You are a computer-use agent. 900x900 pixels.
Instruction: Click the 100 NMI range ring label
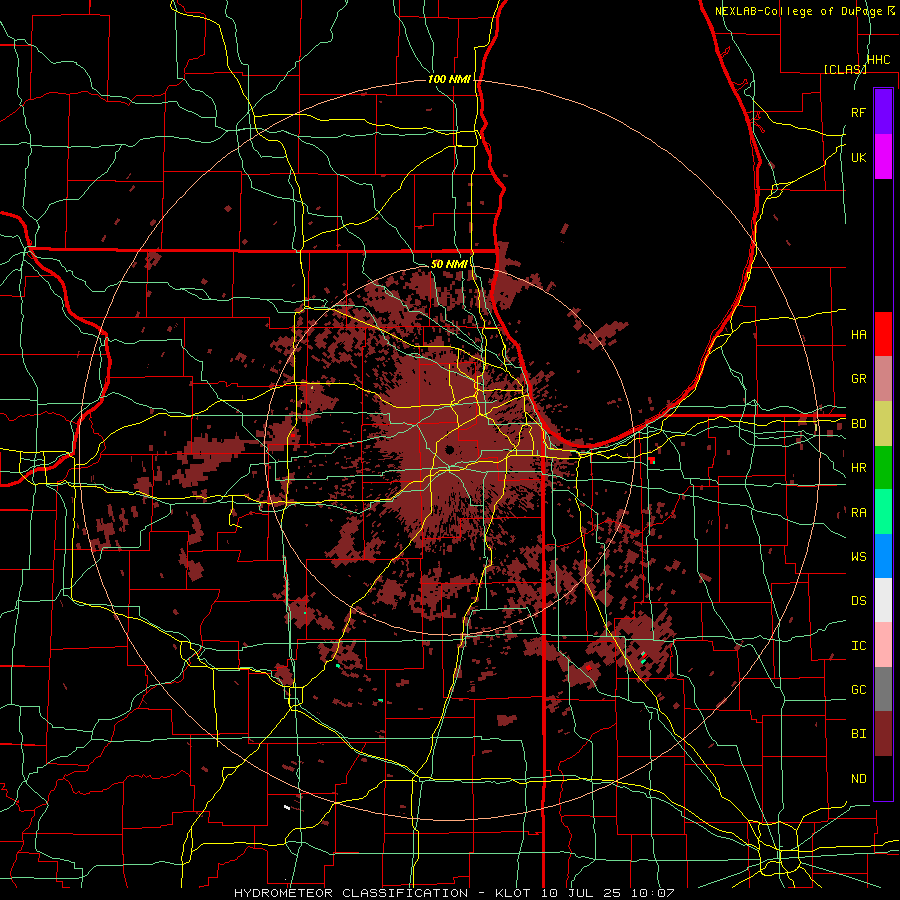pyautogui.click(x=449, y=79)
